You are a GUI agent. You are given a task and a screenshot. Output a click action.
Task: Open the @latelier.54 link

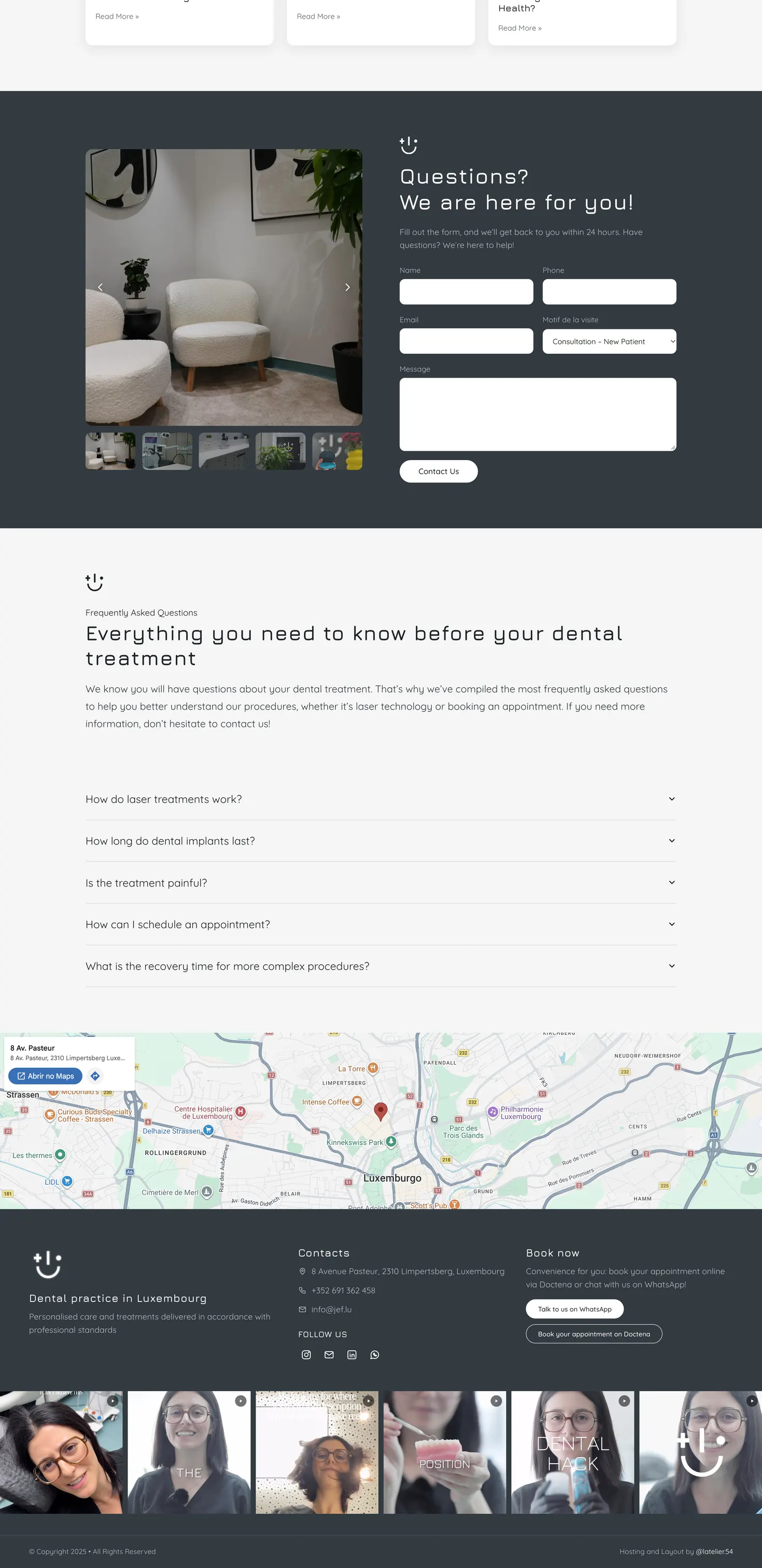(x=714, y=1551)
